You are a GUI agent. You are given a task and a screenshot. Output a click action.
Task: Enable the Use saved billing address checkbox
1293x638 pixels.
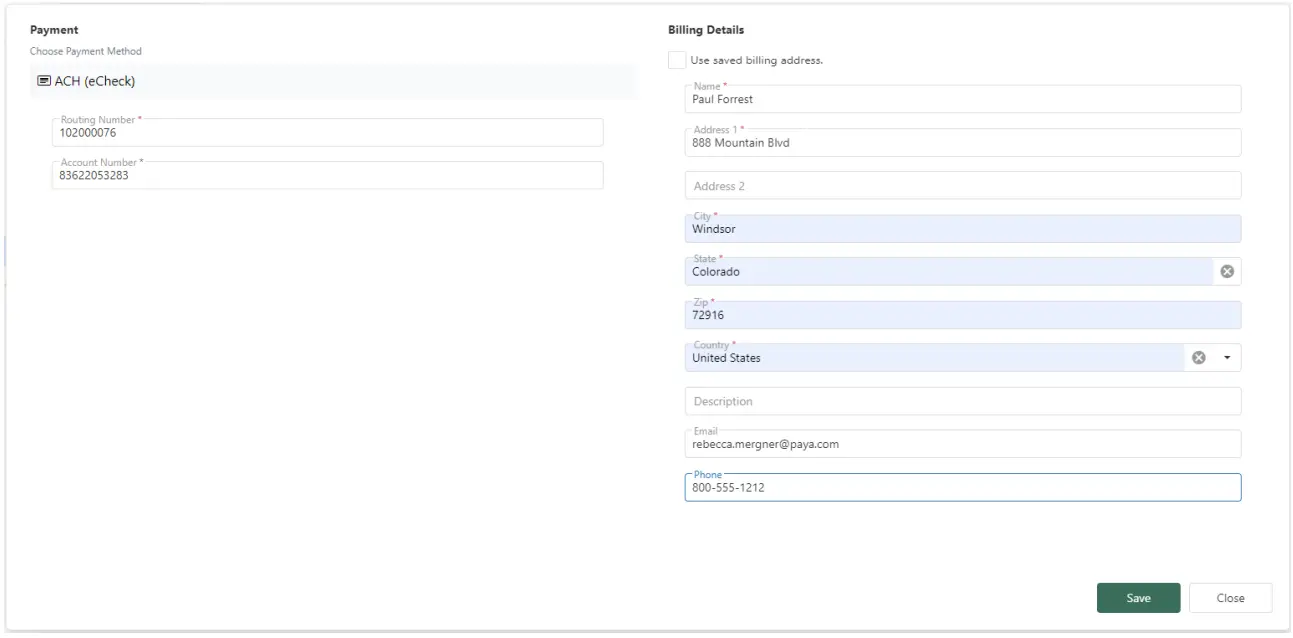(x=676, y=60)
